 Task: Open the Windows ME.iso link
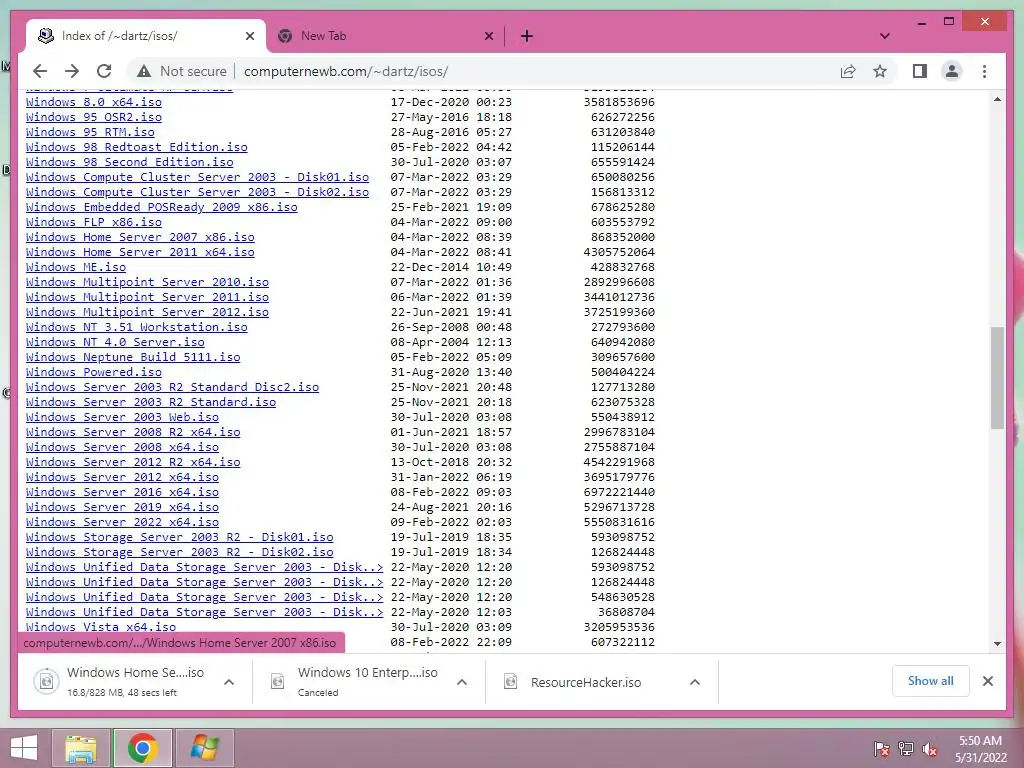(x=76, y=268)
